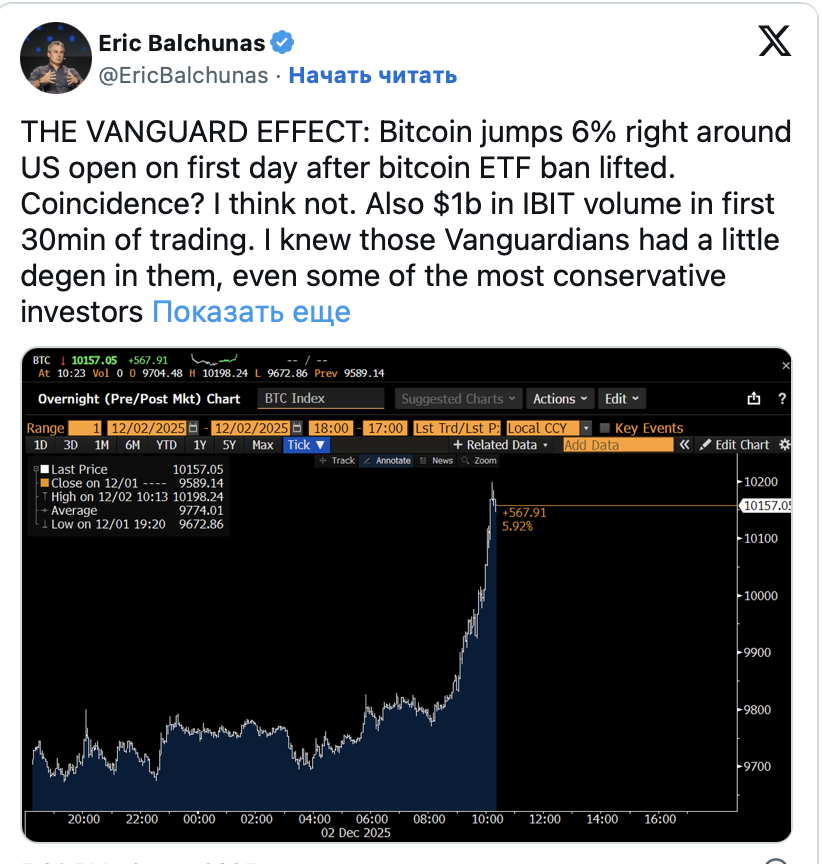
Task: Open the Tick interval dropdown
Action: click(305, 445)
